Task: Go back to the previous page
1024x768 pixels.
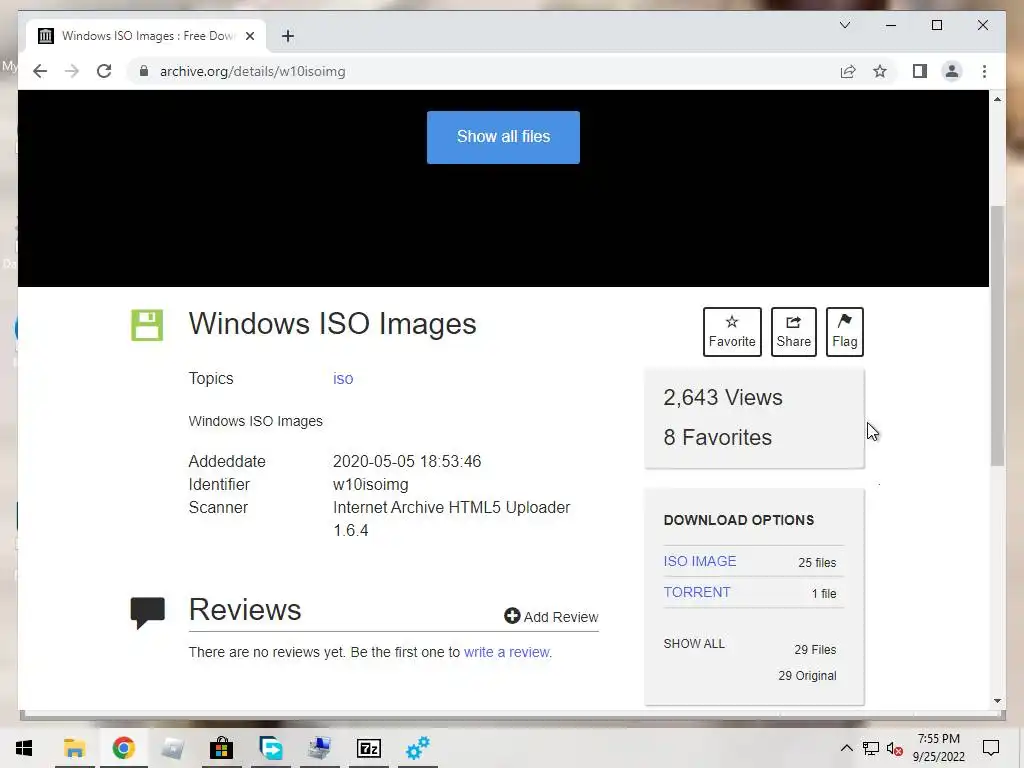Action: tap(40, 71)
